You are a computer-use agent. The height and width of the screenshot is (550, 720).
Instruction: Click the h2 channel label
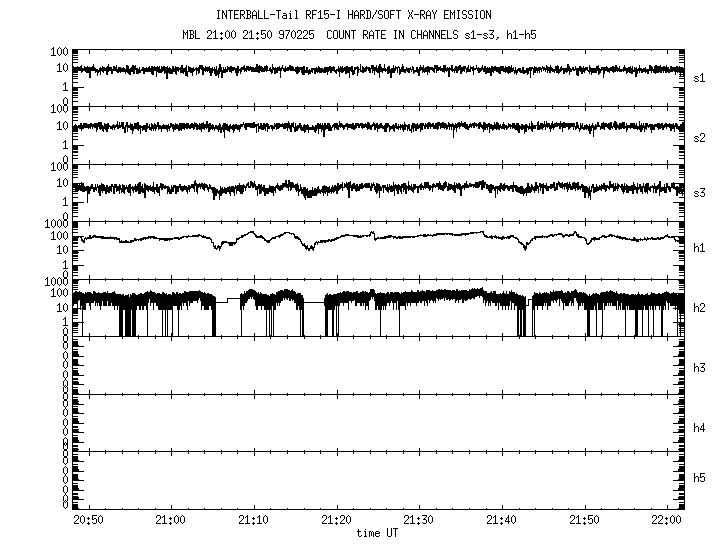click(x=700, y=308)
